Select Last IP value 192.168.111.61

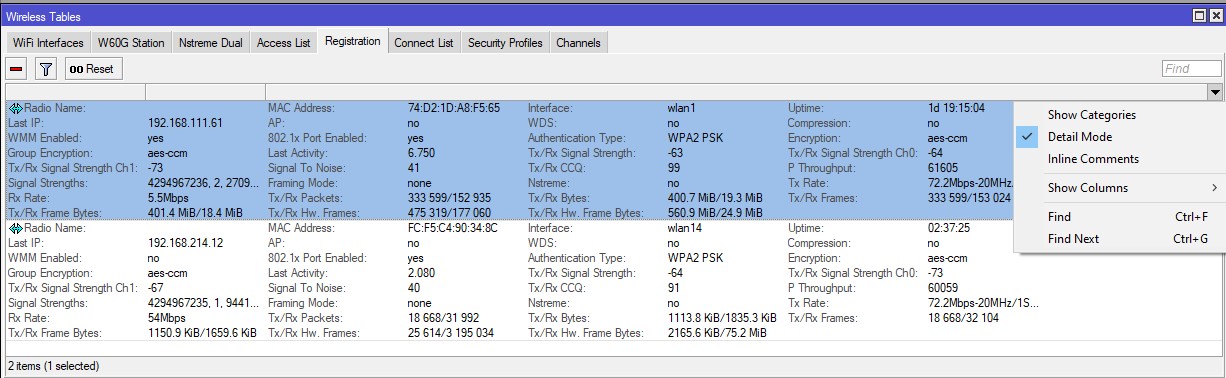point(185,123)
